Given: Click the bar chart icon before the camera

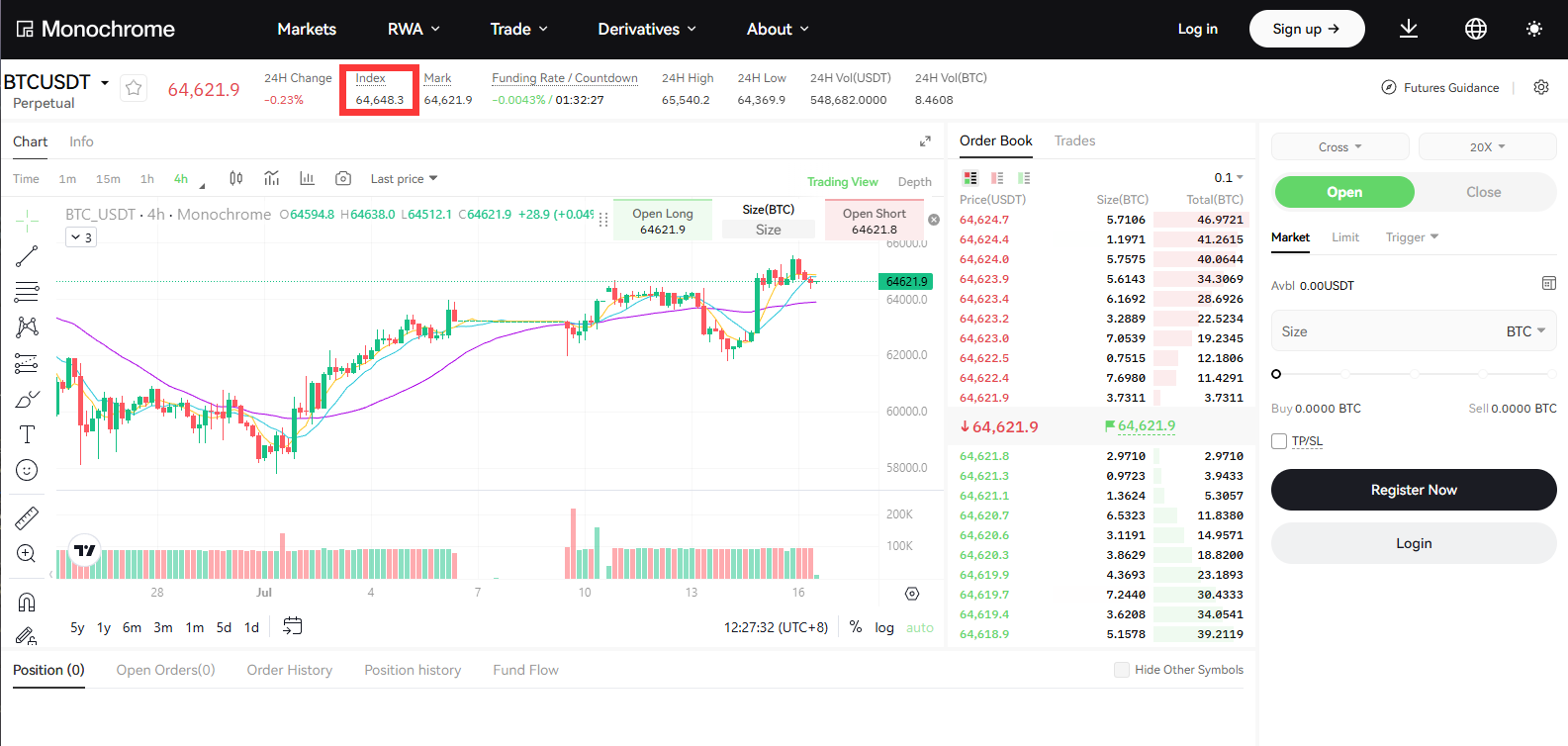Looking at the screenshot, I should 307,178.
